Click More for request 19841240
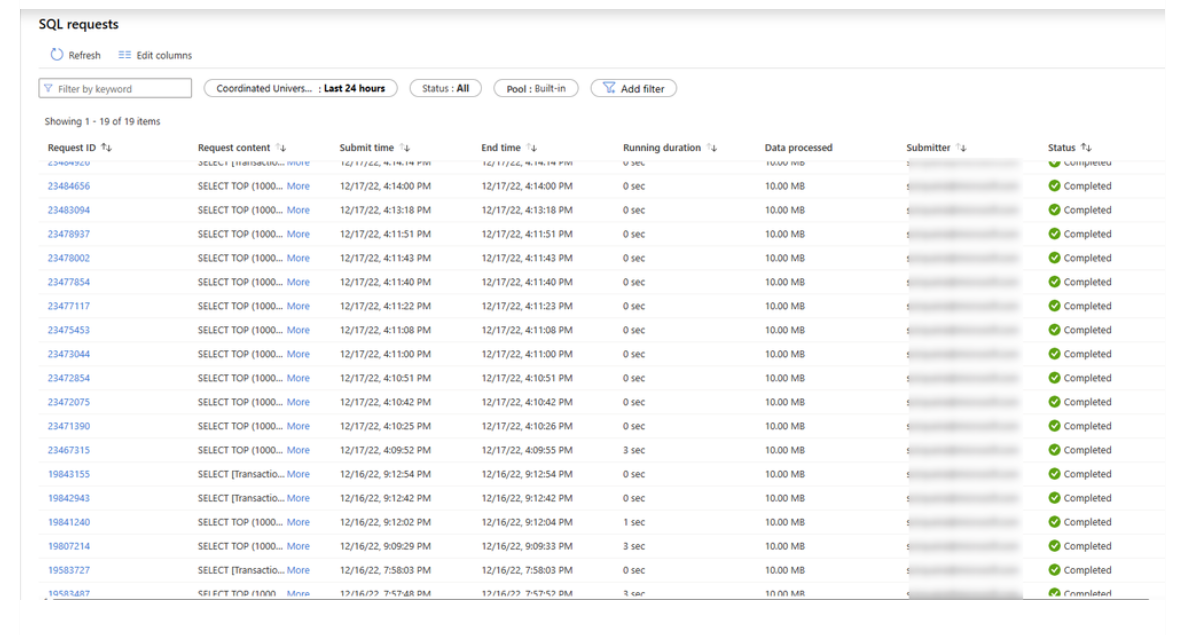 298,522
